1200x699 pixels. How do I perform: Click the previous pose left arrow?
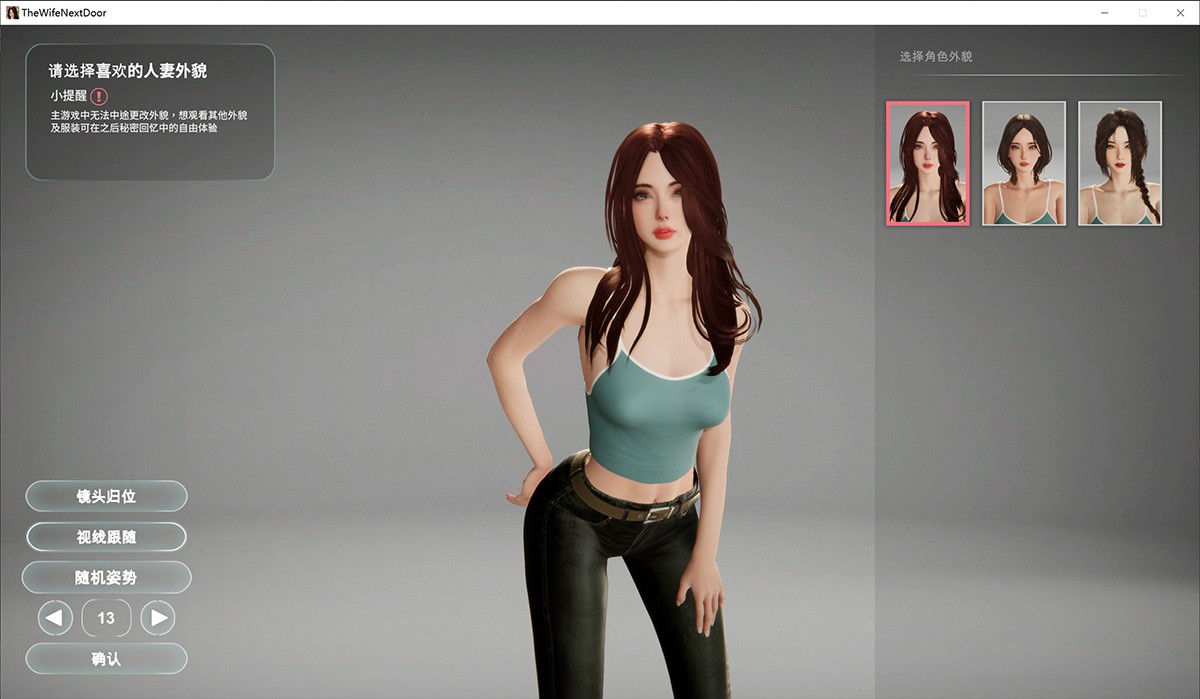click(55, 618)
